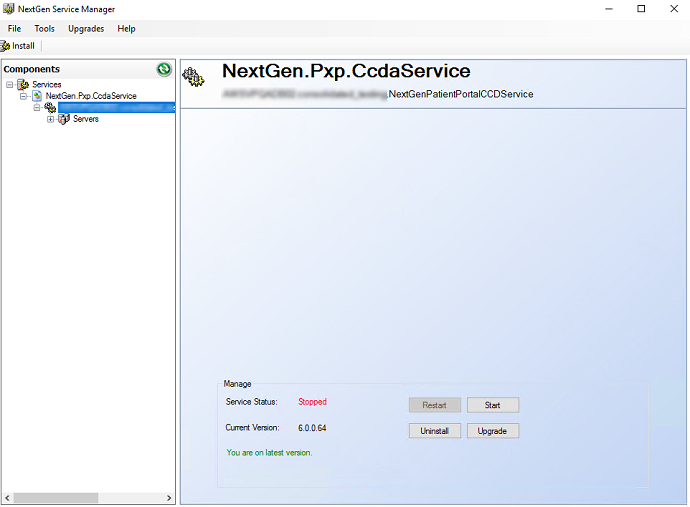Click the red Stopped status text
This screenshot has height=507, width=690.
tap(312, 402)
